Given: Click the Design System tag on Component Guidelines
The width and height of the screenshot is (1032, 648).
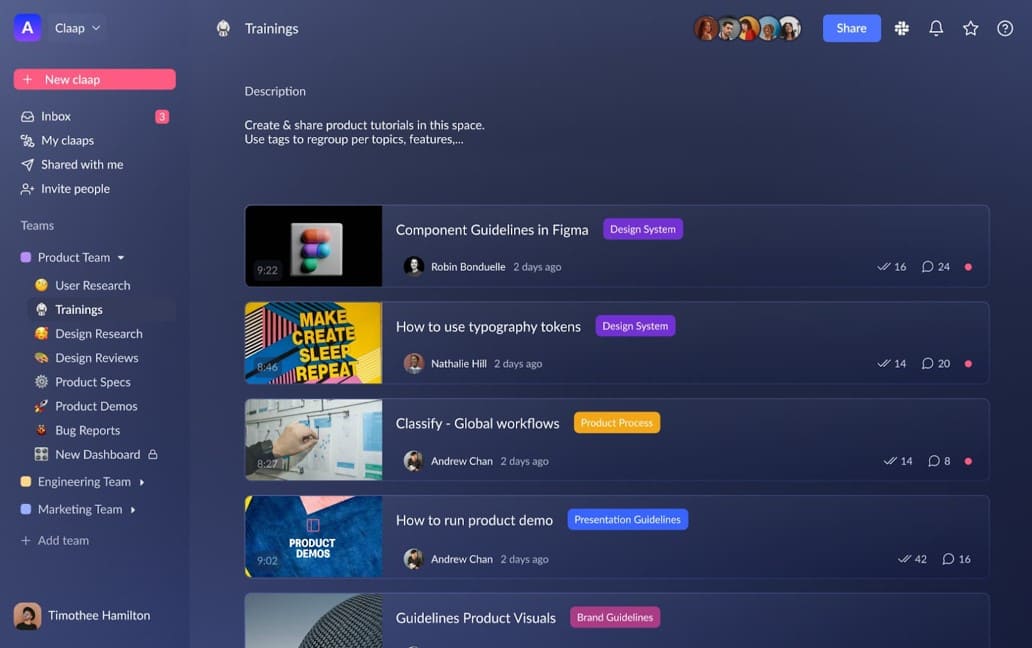Looking at the screenshot, I should coord(642,229).
